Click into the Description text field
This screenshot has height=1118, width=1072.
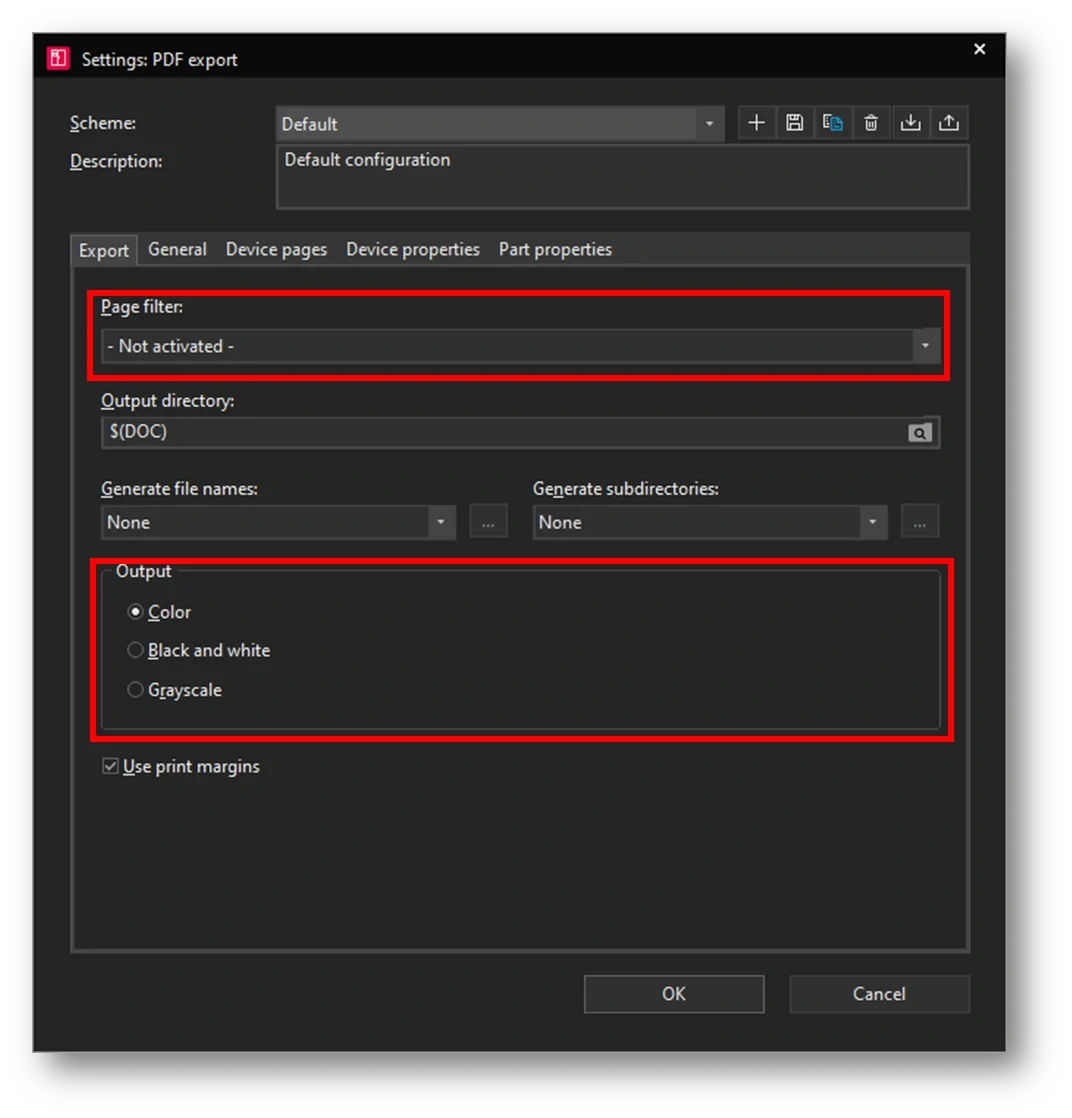[x=622, y=177]
